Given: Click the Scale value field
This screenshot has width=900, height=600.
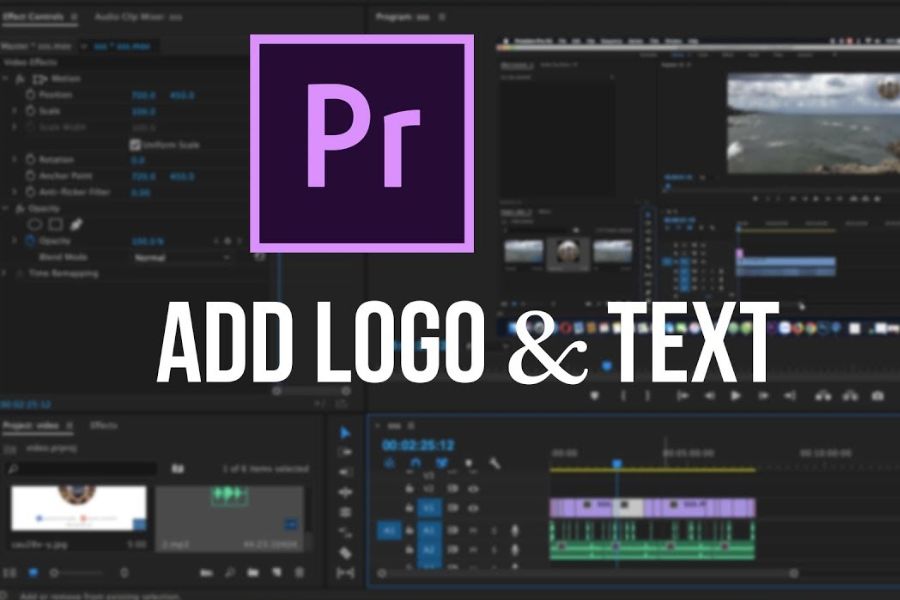Looking at the screenshot, I should point(144,111).
